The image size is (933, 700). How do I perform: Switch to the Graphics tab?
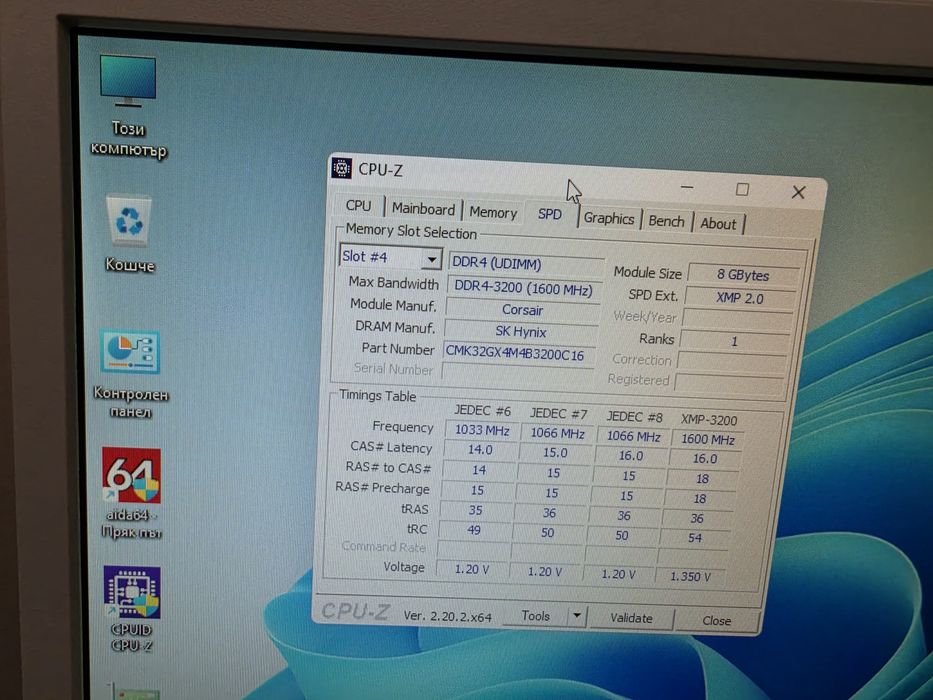(609, 218)
